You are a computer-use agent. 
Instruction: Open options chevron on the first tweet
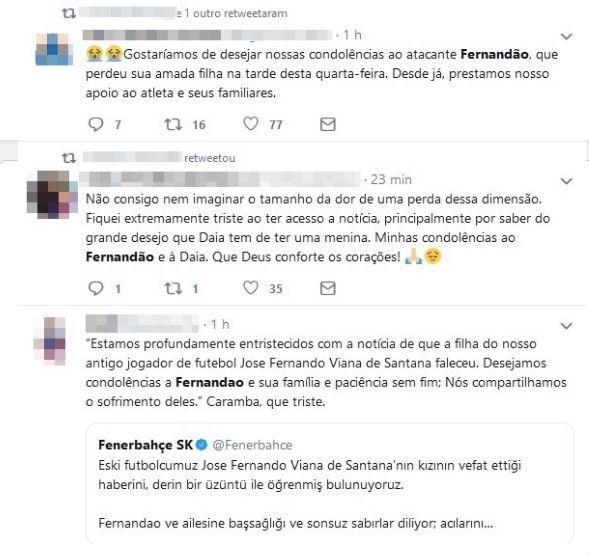(x=566, y=36)
